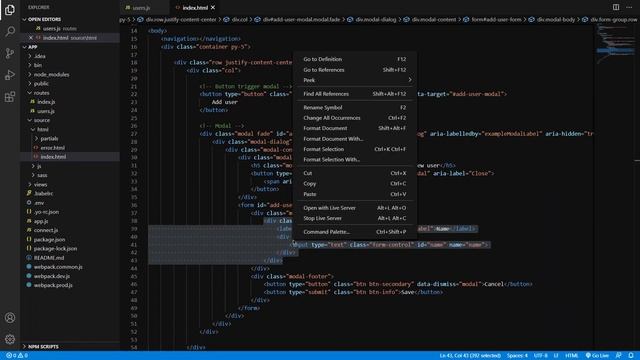
Task: Expand the views folder
Action: point(40,184)
